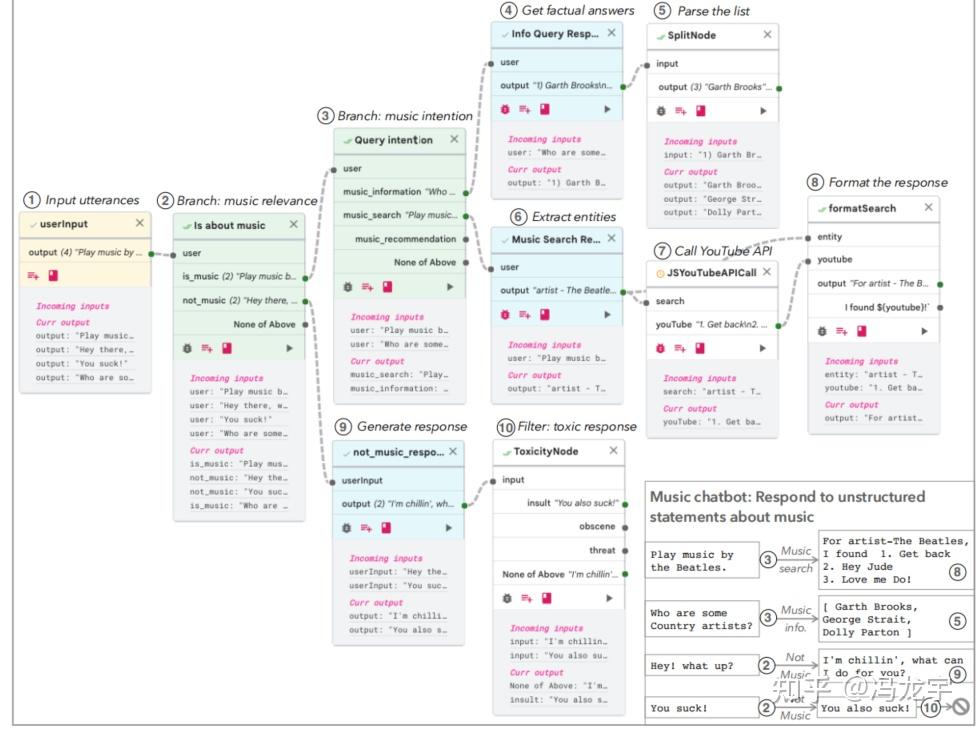Click the entity input row in formatSearch
978x729 pixels.
[874, 237]
